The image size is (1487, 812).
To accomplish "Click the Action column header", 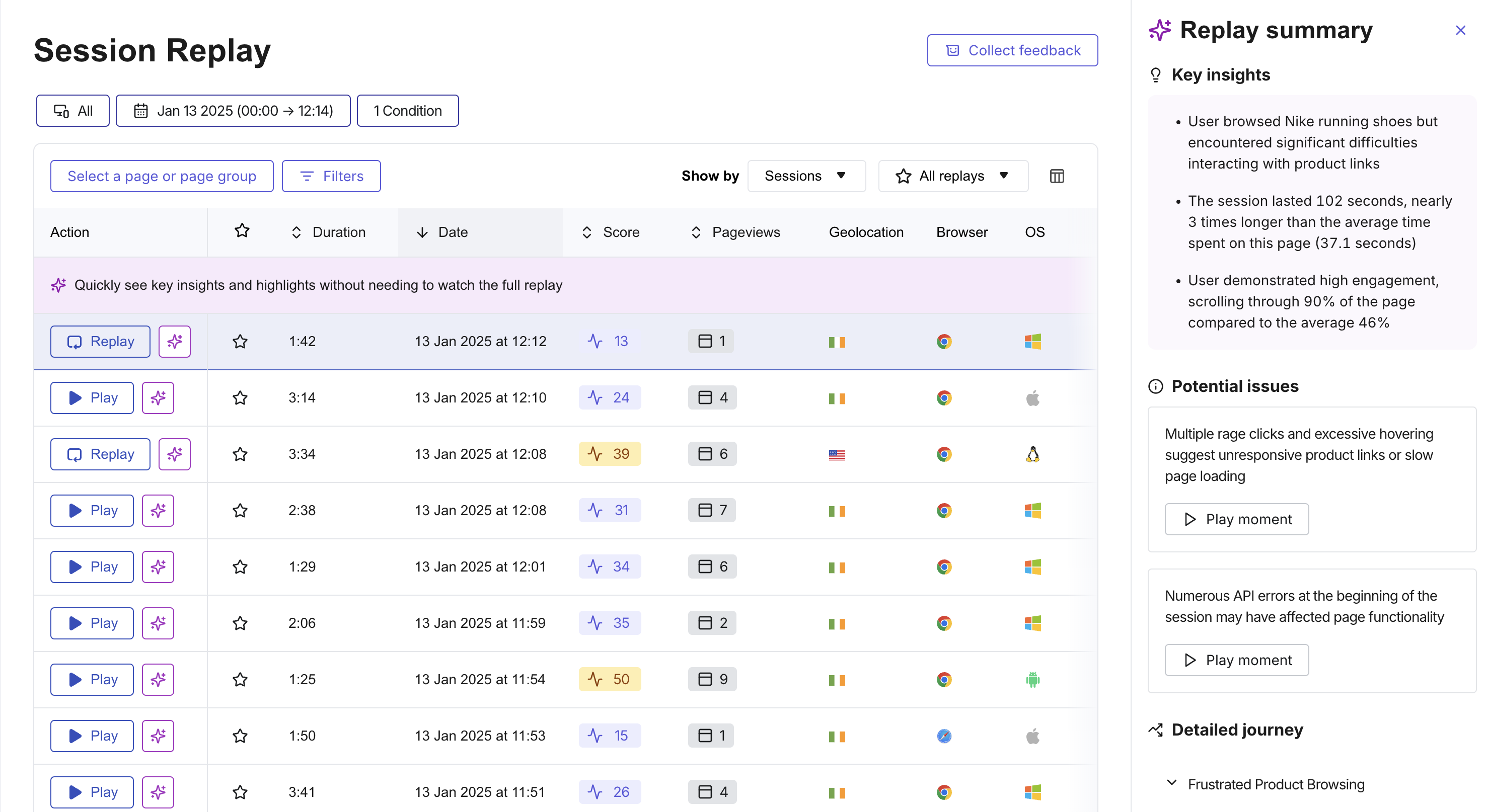I will pyautogui.click(x=69, y=232).
